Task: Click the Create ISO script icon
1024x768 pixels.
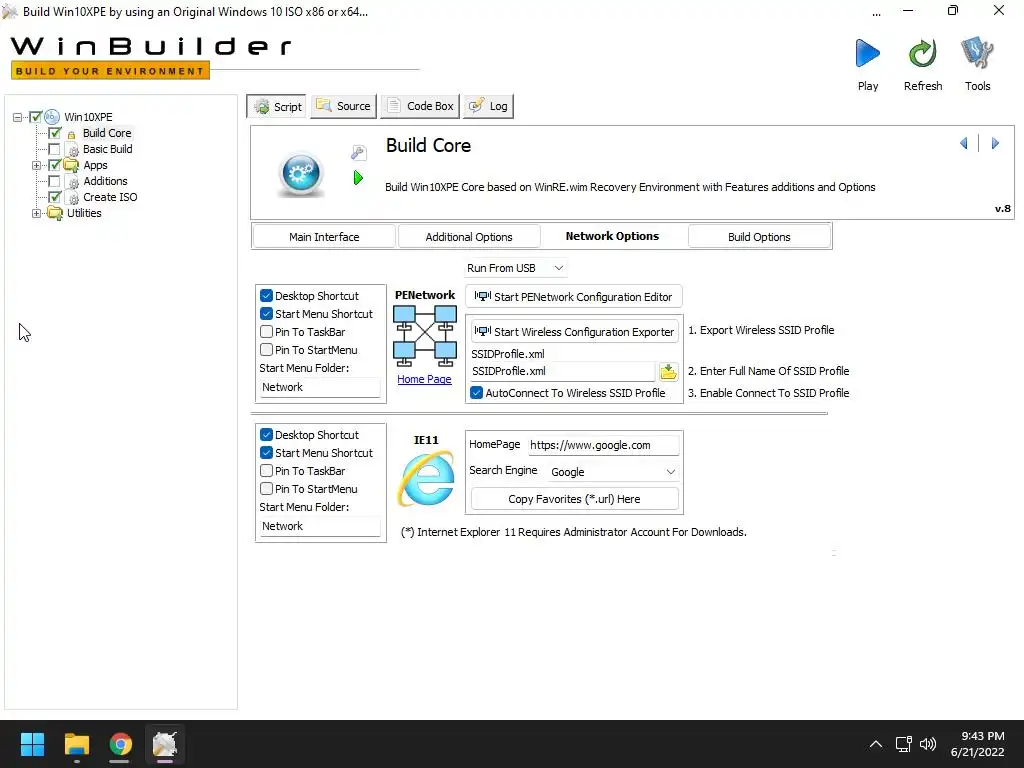Action: pyautogui.click(x=74, y=197)
